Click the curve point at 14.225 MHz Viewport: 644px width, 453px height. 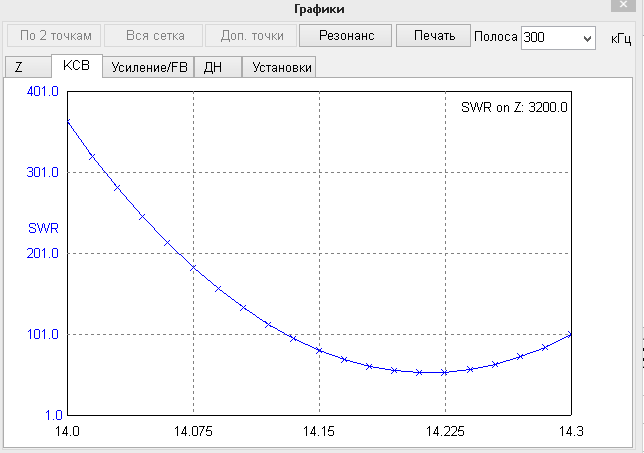click(x=444, y=372)
